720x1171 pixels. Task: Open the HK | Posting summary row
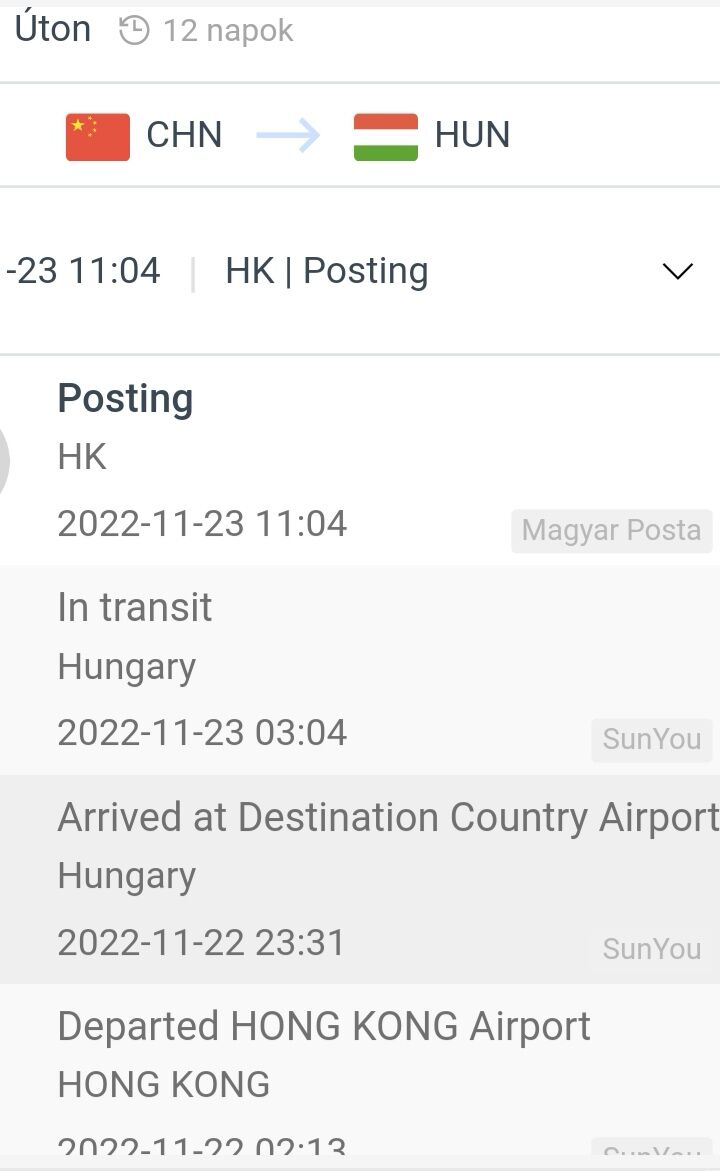(x=327, y=271)
